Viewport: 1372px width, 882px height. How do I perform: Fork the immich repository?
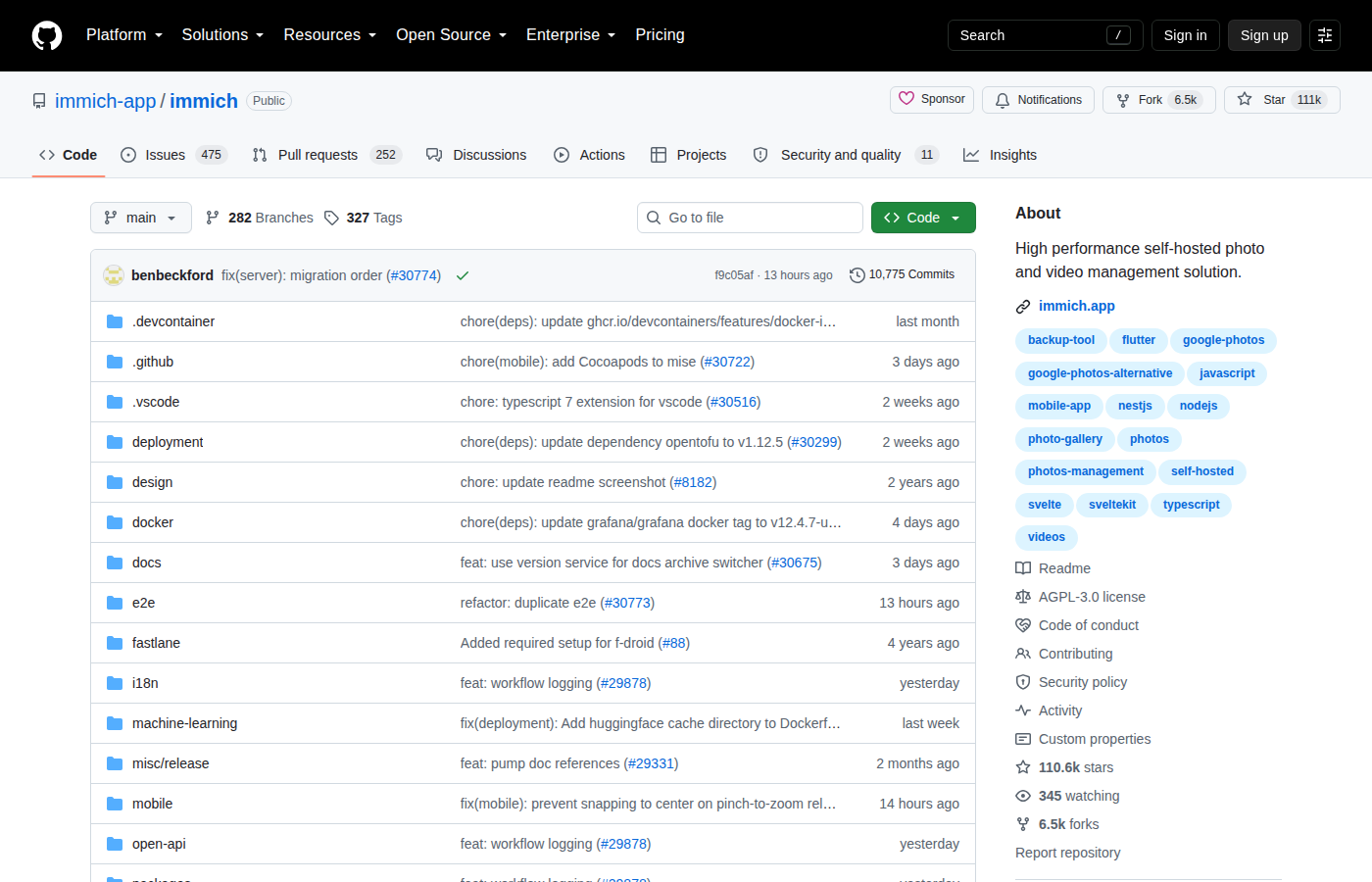coord(1158,100)
